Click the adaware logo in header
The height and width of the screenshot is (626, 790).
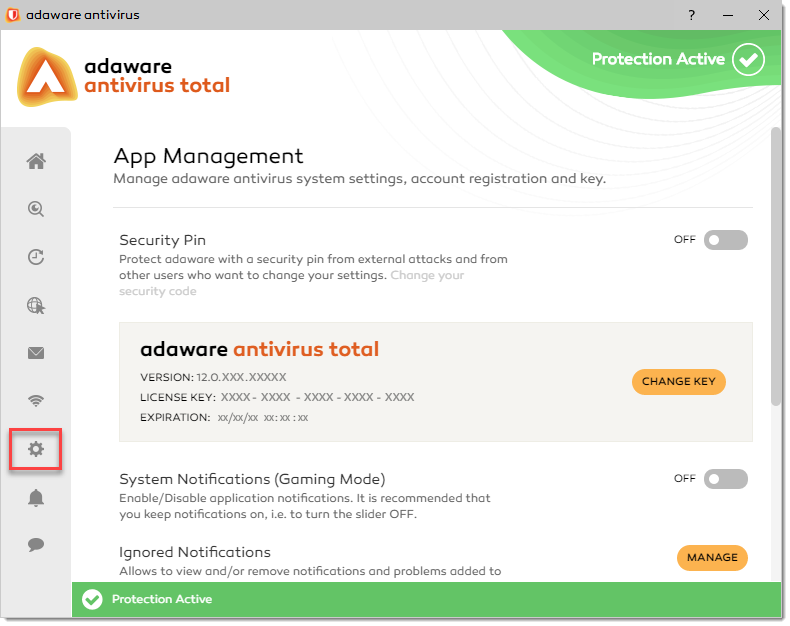[x=47, y=77]
